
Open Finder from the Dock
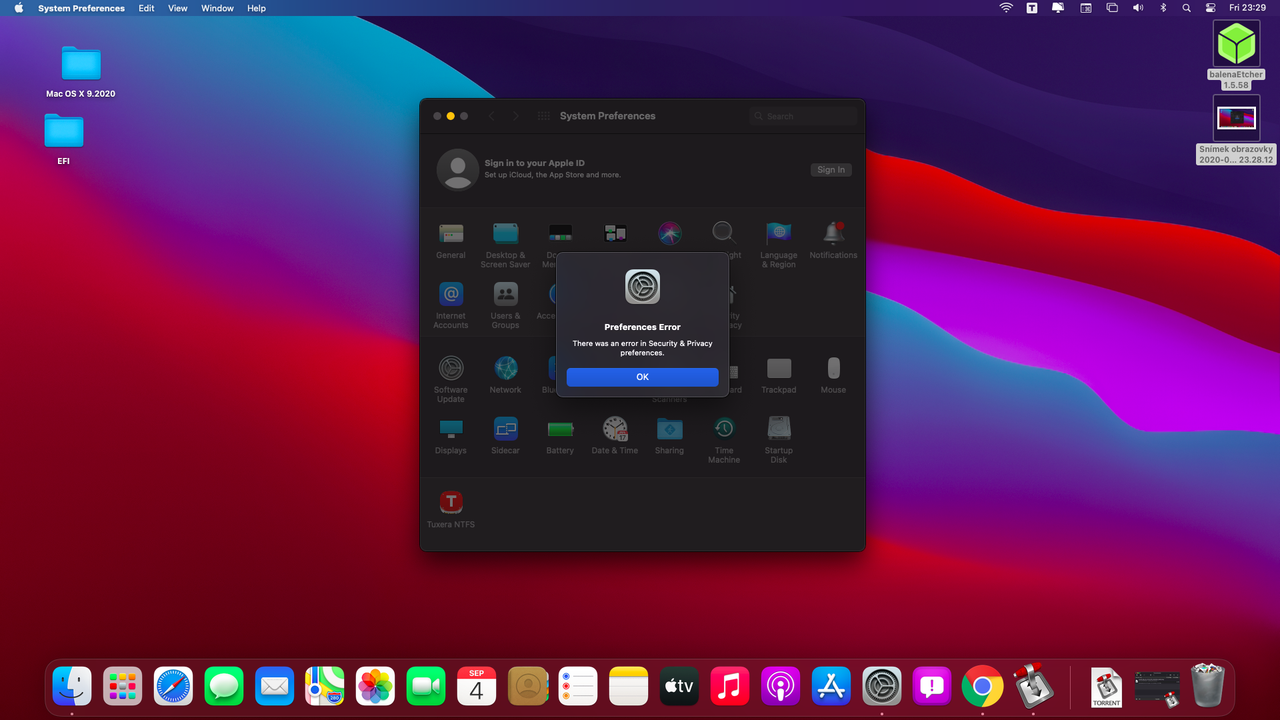pos(72,686)
